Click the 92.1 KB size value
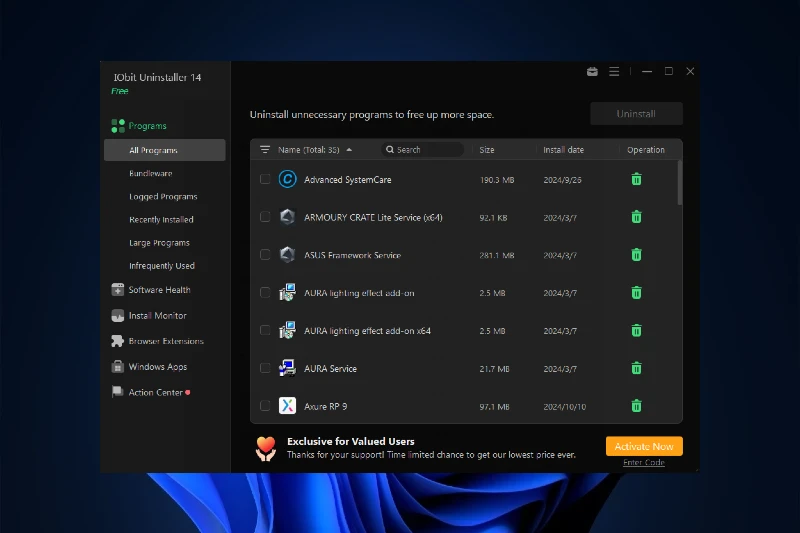800x533 pixels. tap(493, 218)
